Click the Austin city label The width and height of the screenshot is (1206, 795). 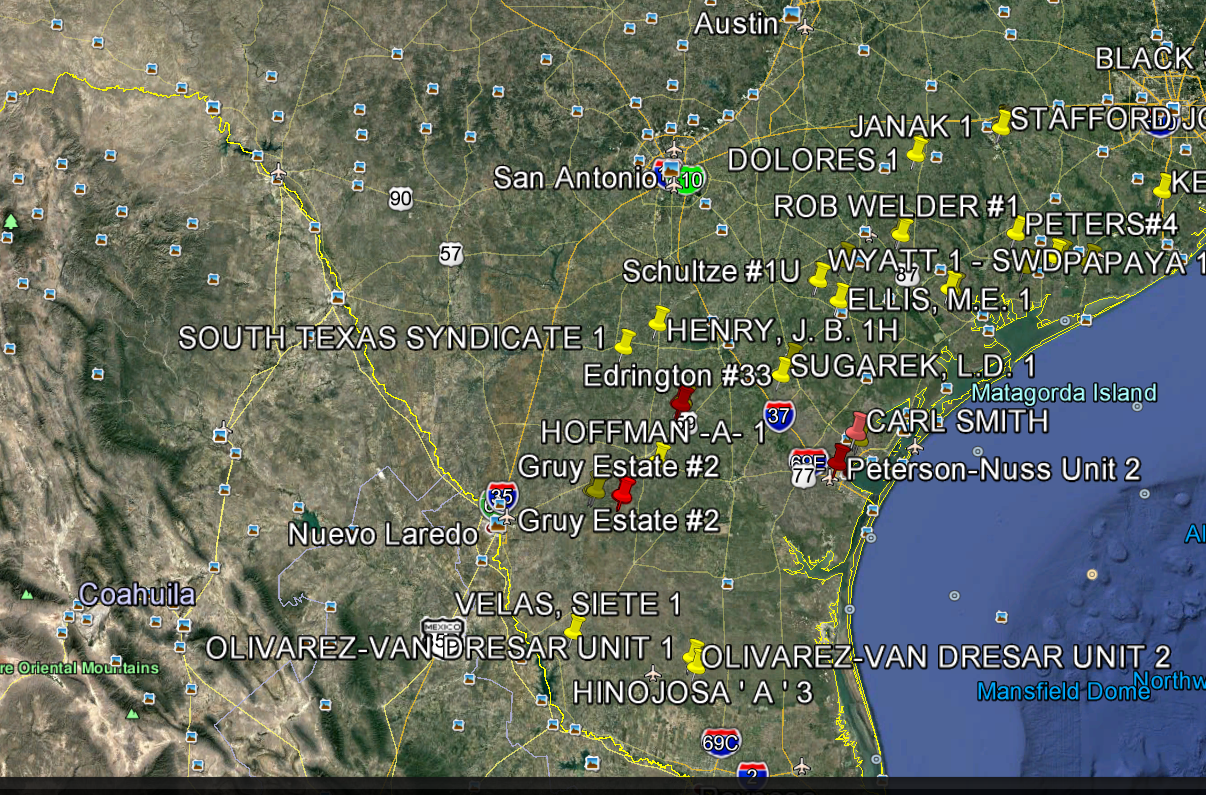736,24
